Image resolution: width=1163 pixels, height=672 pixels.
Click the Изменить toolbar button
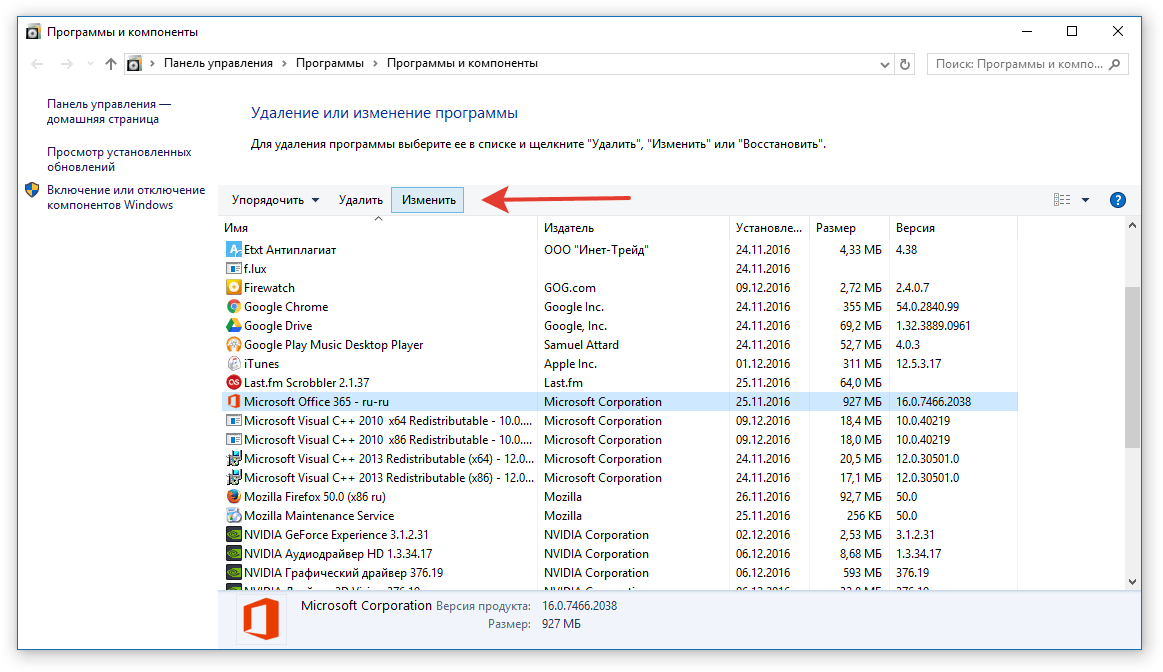point(428,200)
